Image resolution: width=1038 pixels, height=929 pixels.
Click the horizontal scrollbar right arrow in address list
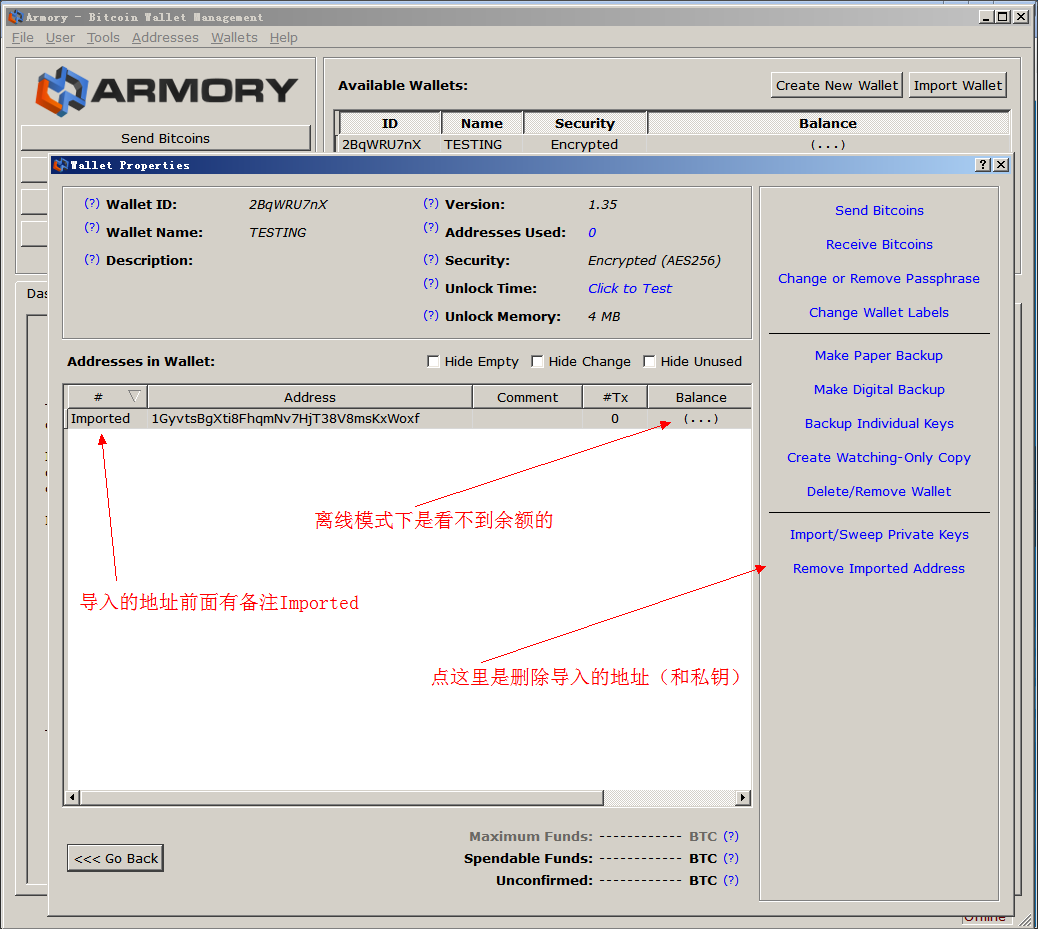tap(742, 798)
